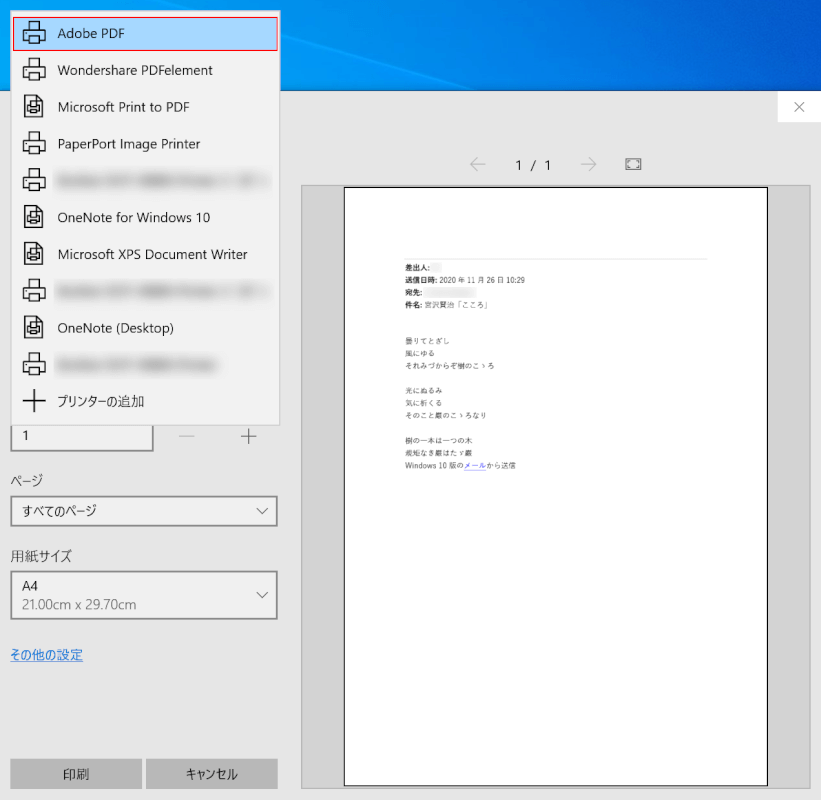This screenshot has width=821, height=800.
Task: Cancel the print with キャンセル
Action: [x=211, y=773]
